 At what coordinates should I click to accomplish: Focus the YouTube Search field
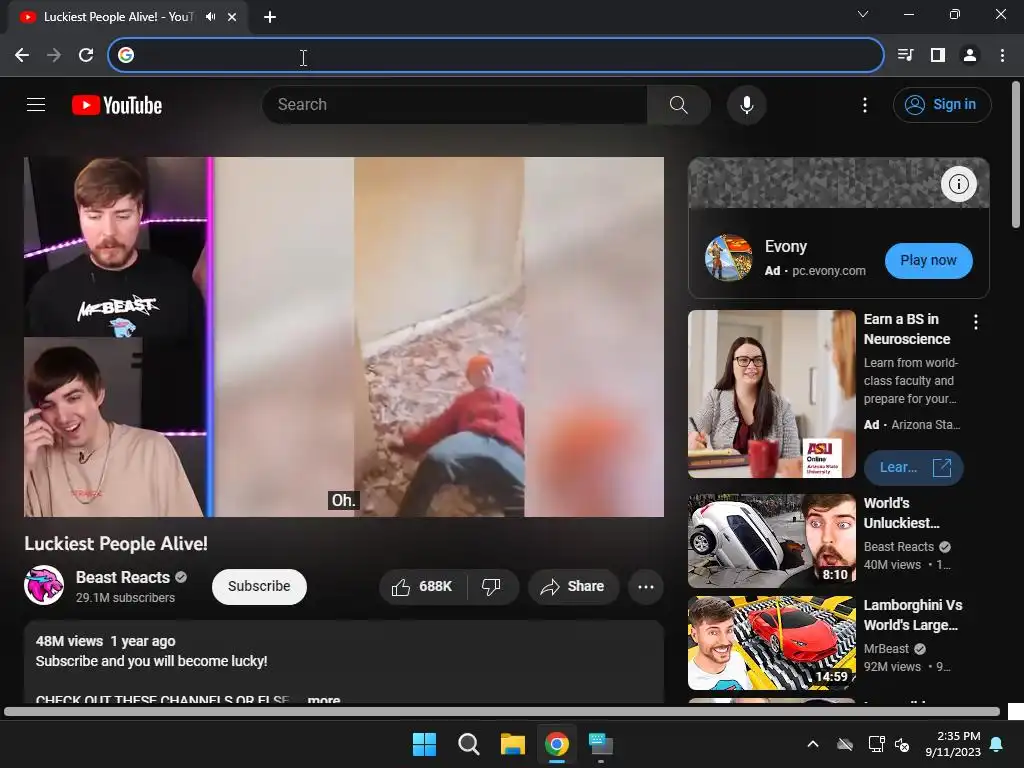coord(455,104)
